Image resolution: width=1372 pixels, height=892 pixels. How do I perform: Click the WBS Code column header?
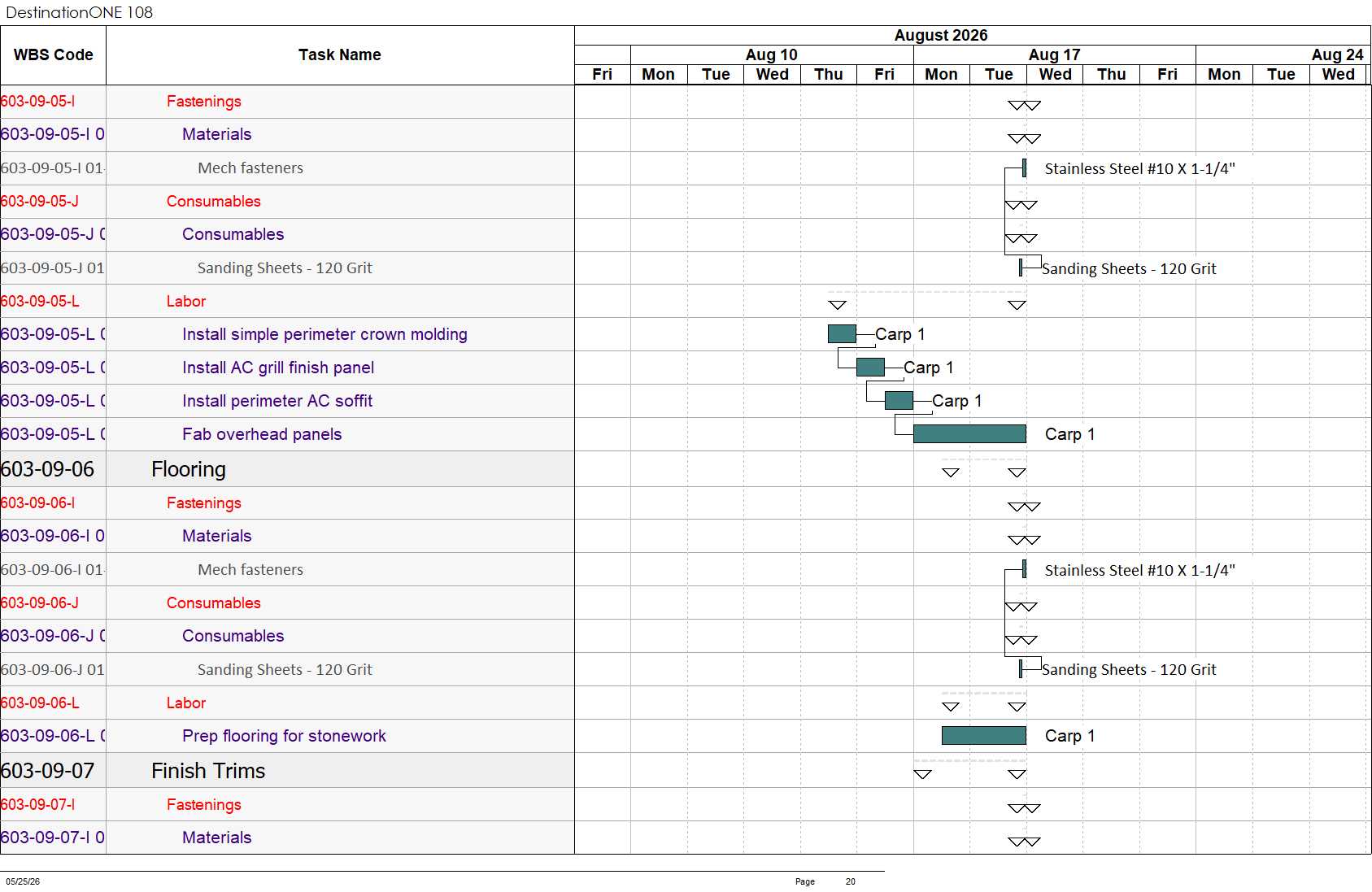tap(53, 55)
